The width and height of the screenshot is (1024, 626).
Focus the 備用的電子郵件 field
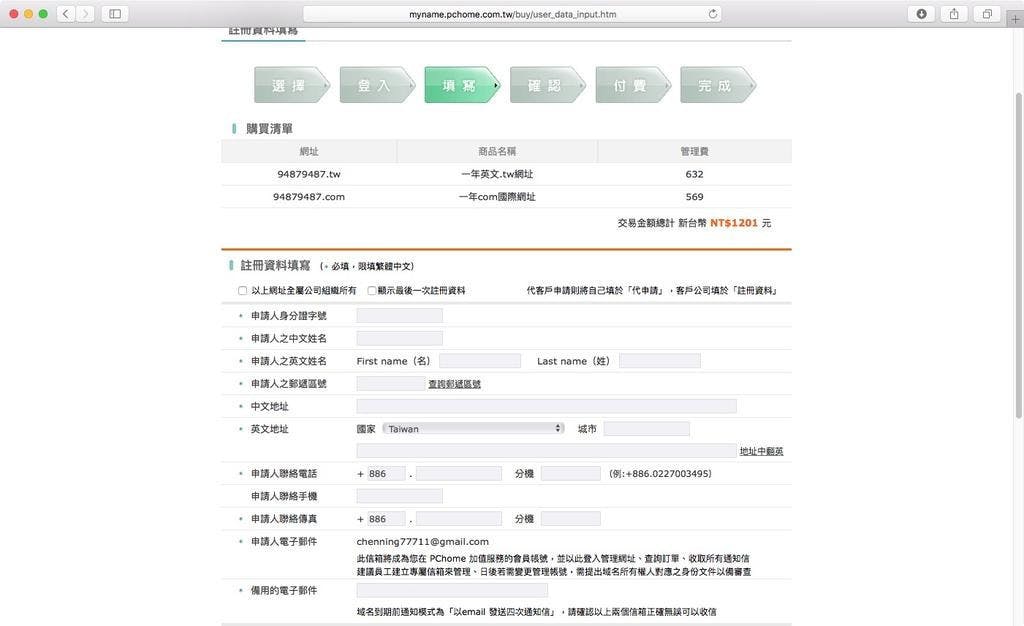click(x=452, y=590)
